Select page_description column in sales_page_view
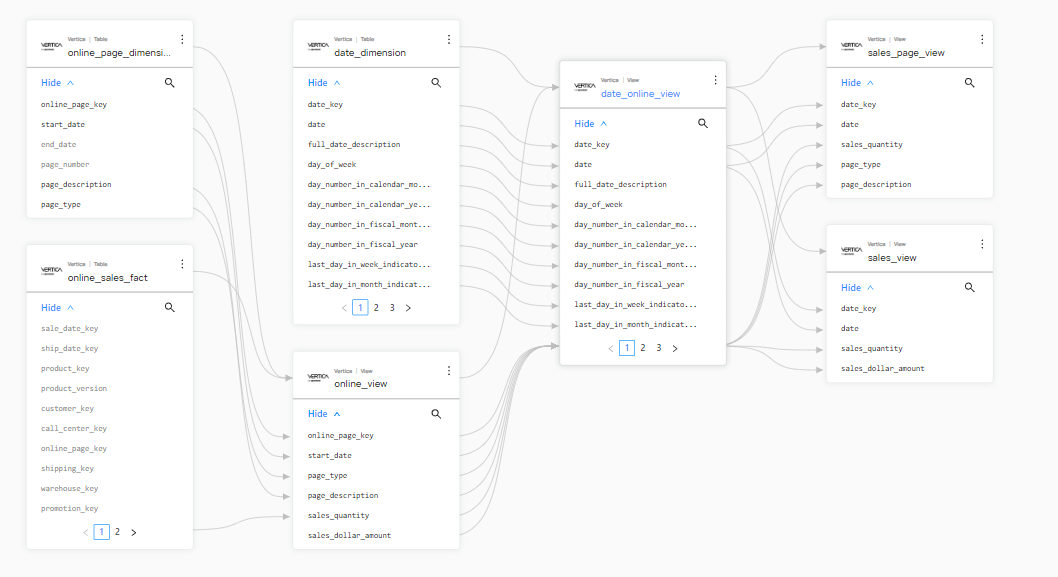The image size is (1058, 577). (876, 184)
